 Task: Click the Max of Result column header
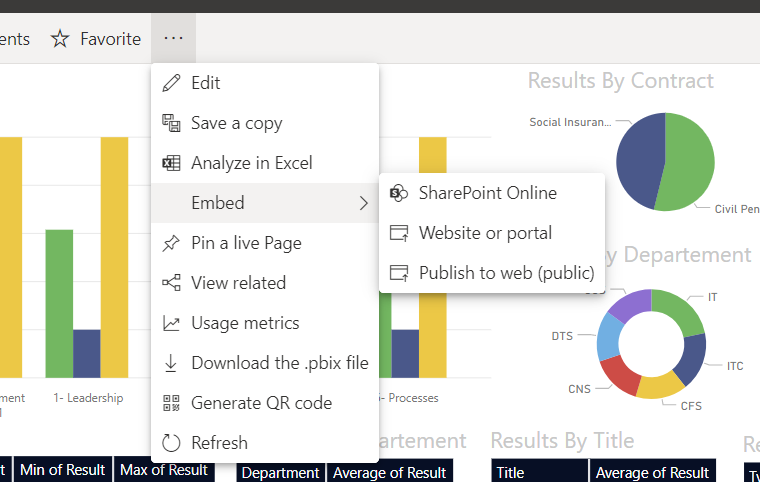(x=164, y=470)
